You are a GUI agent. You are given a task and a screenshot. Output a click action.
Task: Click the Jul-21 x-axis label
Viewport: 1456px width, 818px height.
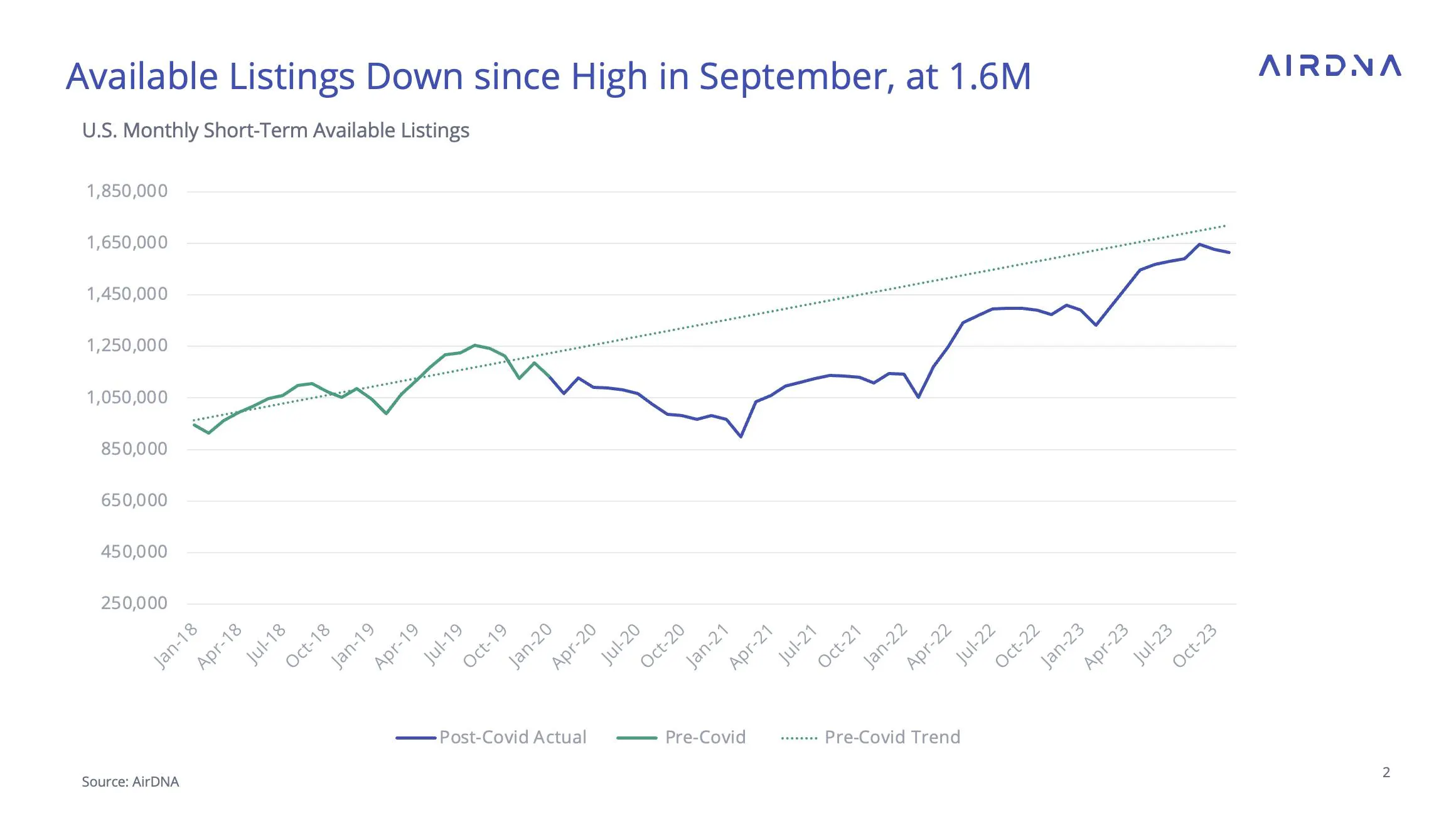coord(797,644)
